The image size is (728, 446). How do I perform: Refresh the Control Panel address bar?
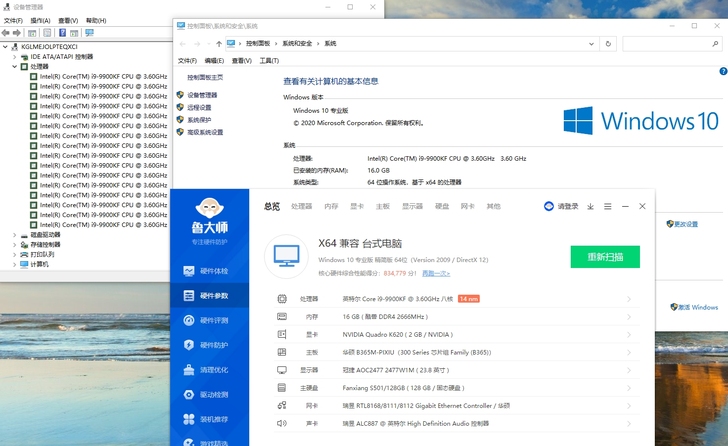tap(608, 44)
